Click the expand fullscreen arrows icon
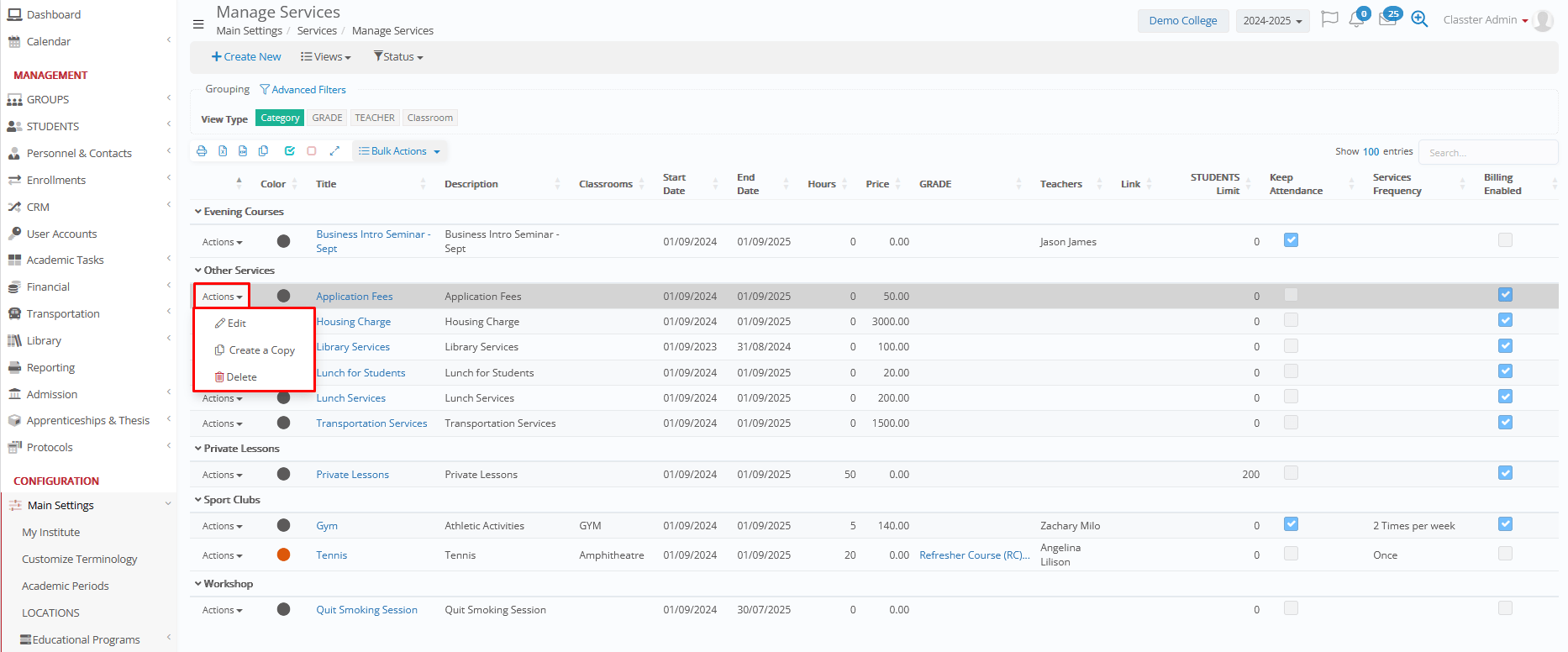The height and width of the screenshot is (652, 1568). (334, 151)
